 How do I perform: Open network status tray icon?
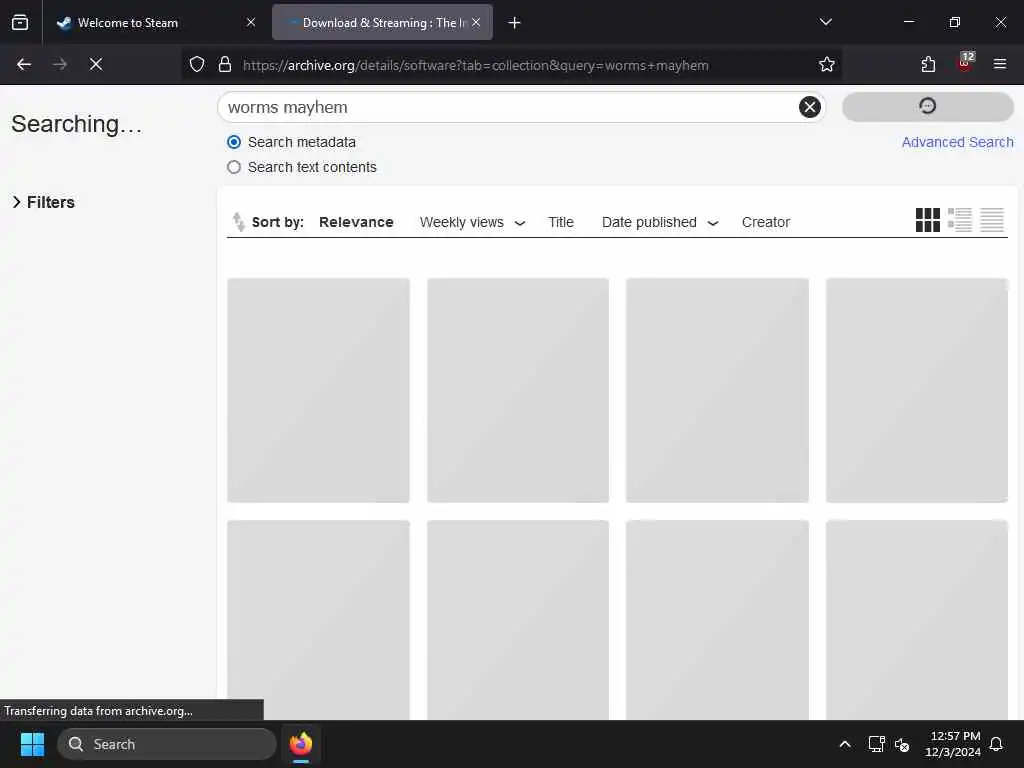point(876,744)
